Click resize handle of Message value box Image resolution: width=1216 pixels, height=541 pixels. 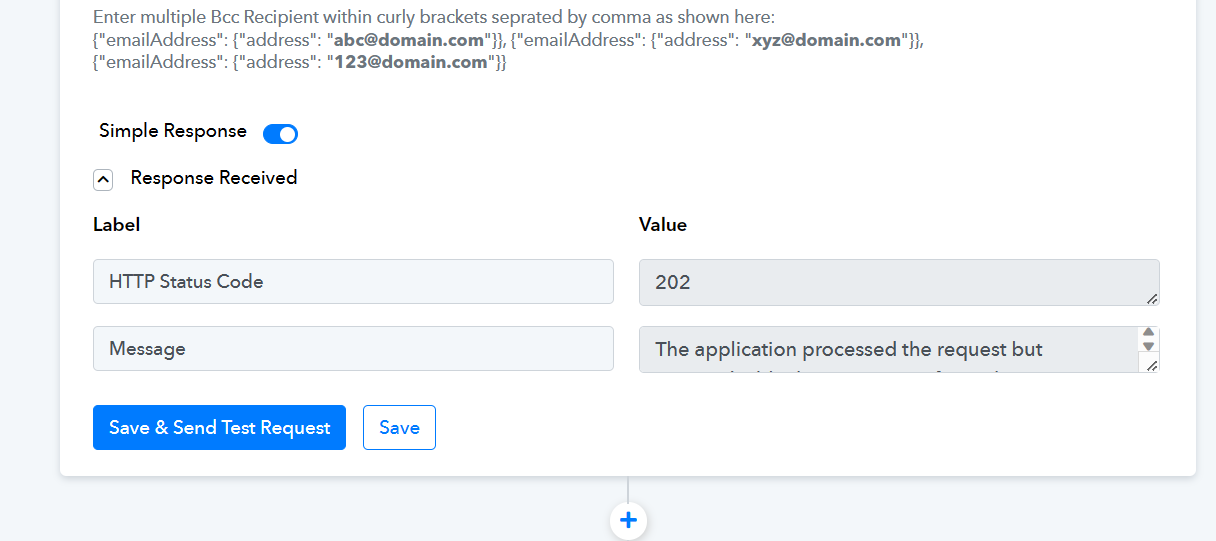(x=1152, y=366)
